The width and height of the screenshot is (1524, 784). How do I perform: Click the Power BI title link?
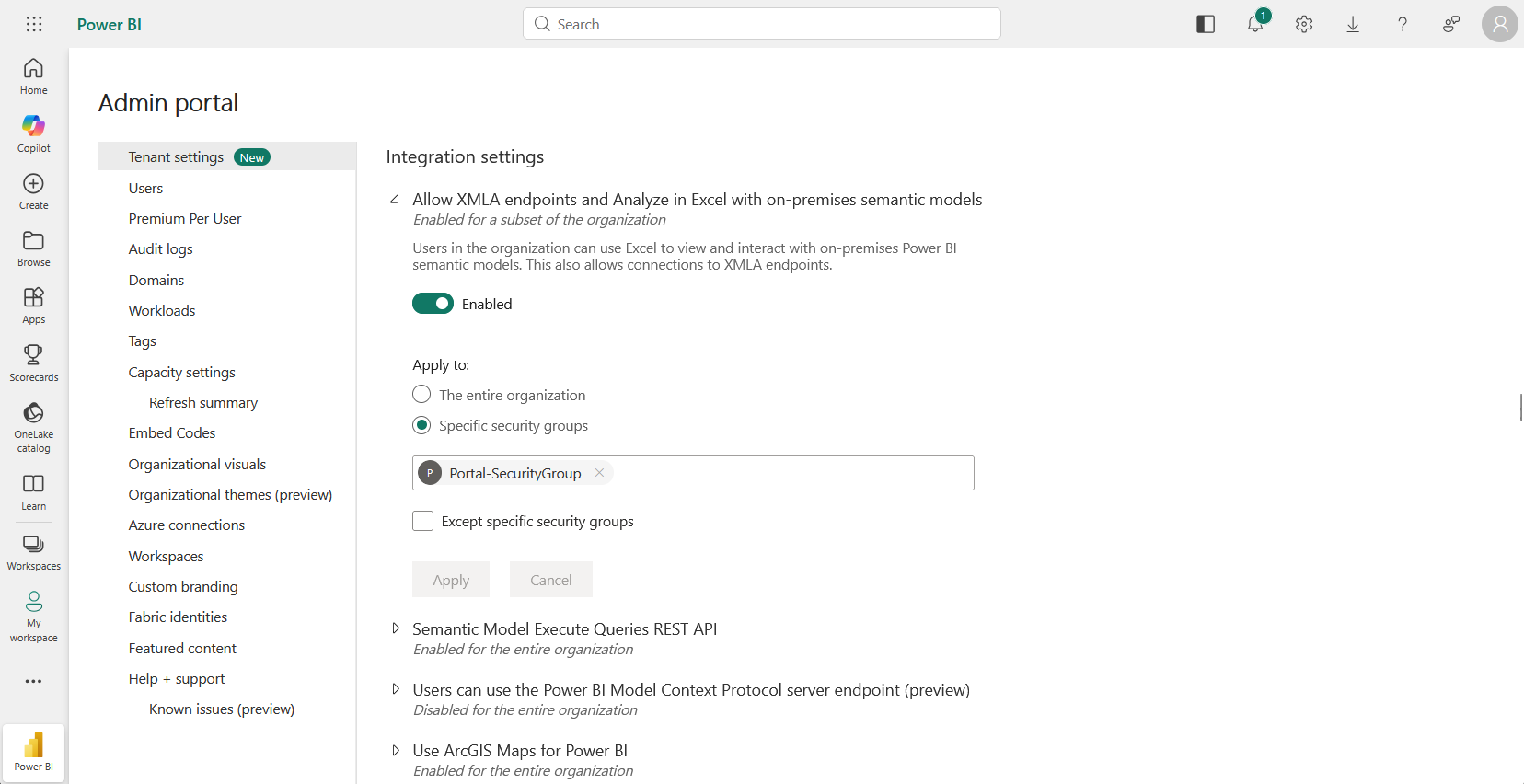tap(110, 25)
